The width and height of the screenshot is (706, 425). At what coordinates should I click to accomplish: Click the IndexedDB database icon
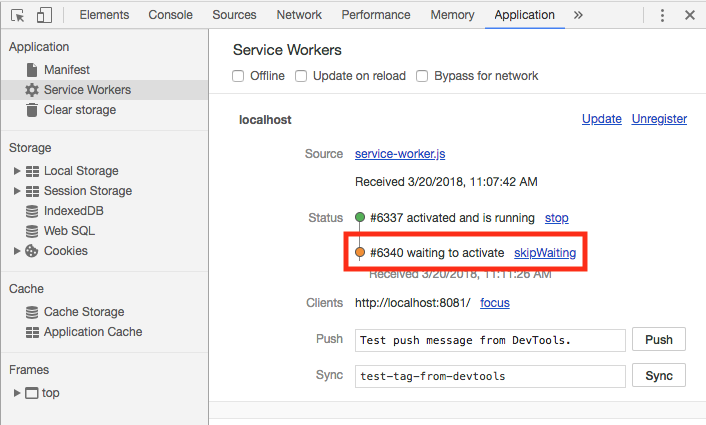[x=32, y=211]
